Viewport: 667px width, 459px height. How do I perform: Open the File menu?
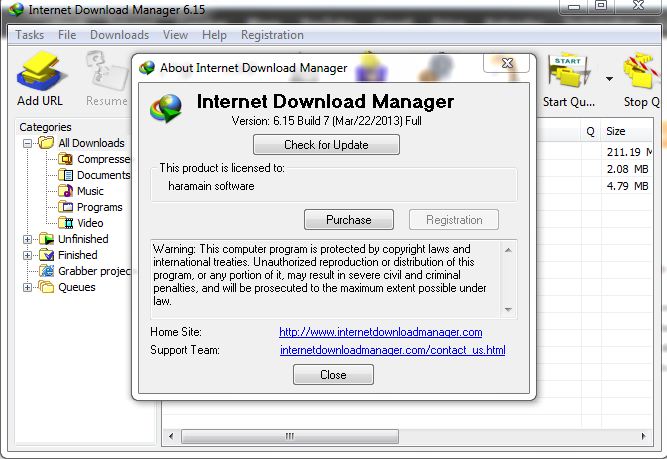tap(67, 35)
